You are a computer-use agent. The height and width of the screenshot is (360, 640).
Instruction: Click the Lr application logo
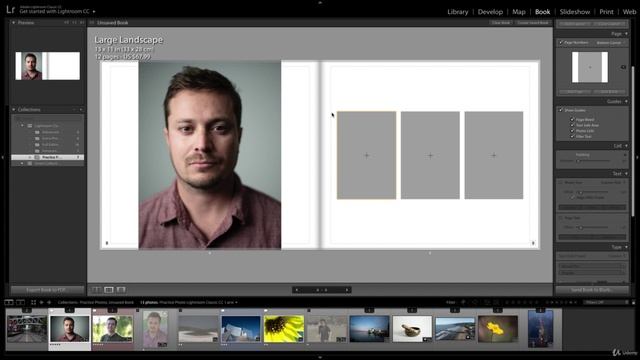11,10
